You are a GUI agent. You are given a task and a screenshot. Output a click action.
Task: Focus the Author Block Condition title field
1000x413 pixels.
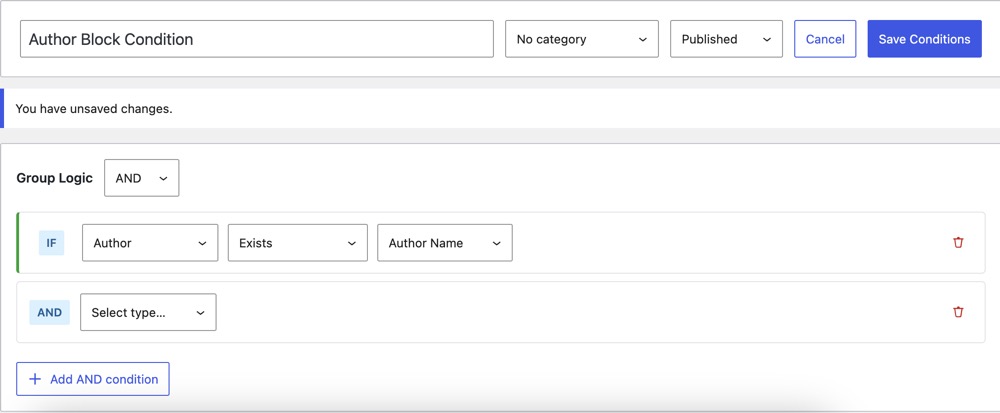(x=256, y=39)
